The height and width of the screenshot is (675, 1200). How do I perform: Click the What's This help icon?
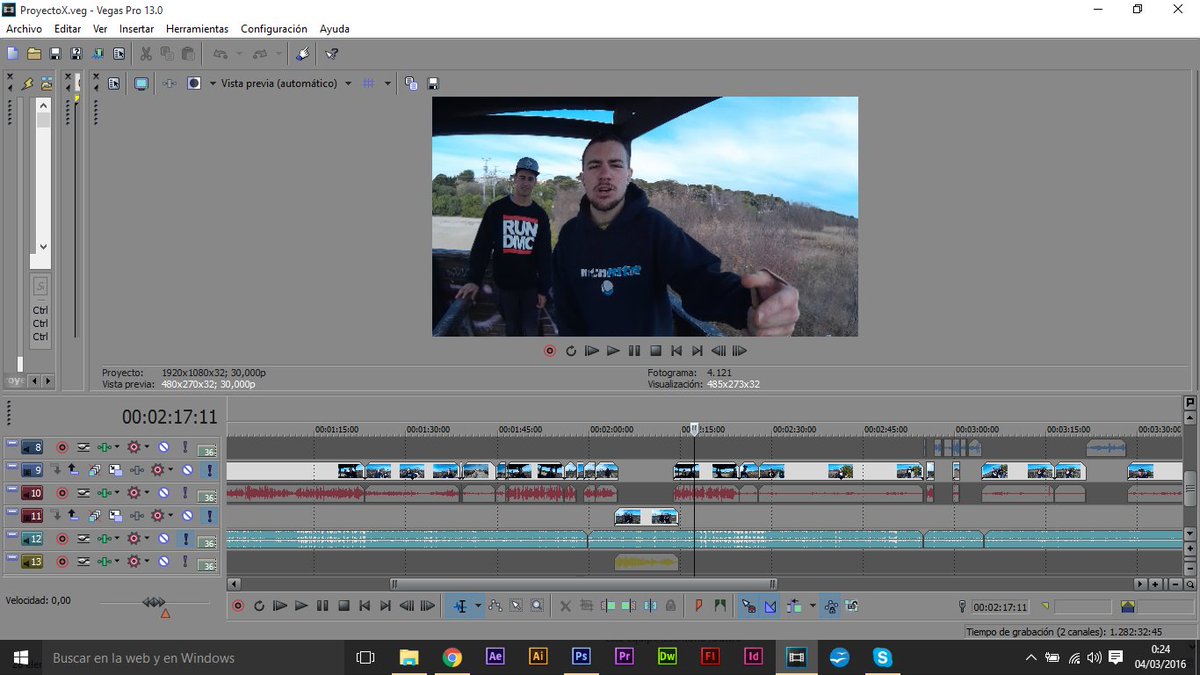[x=332, y=54]
